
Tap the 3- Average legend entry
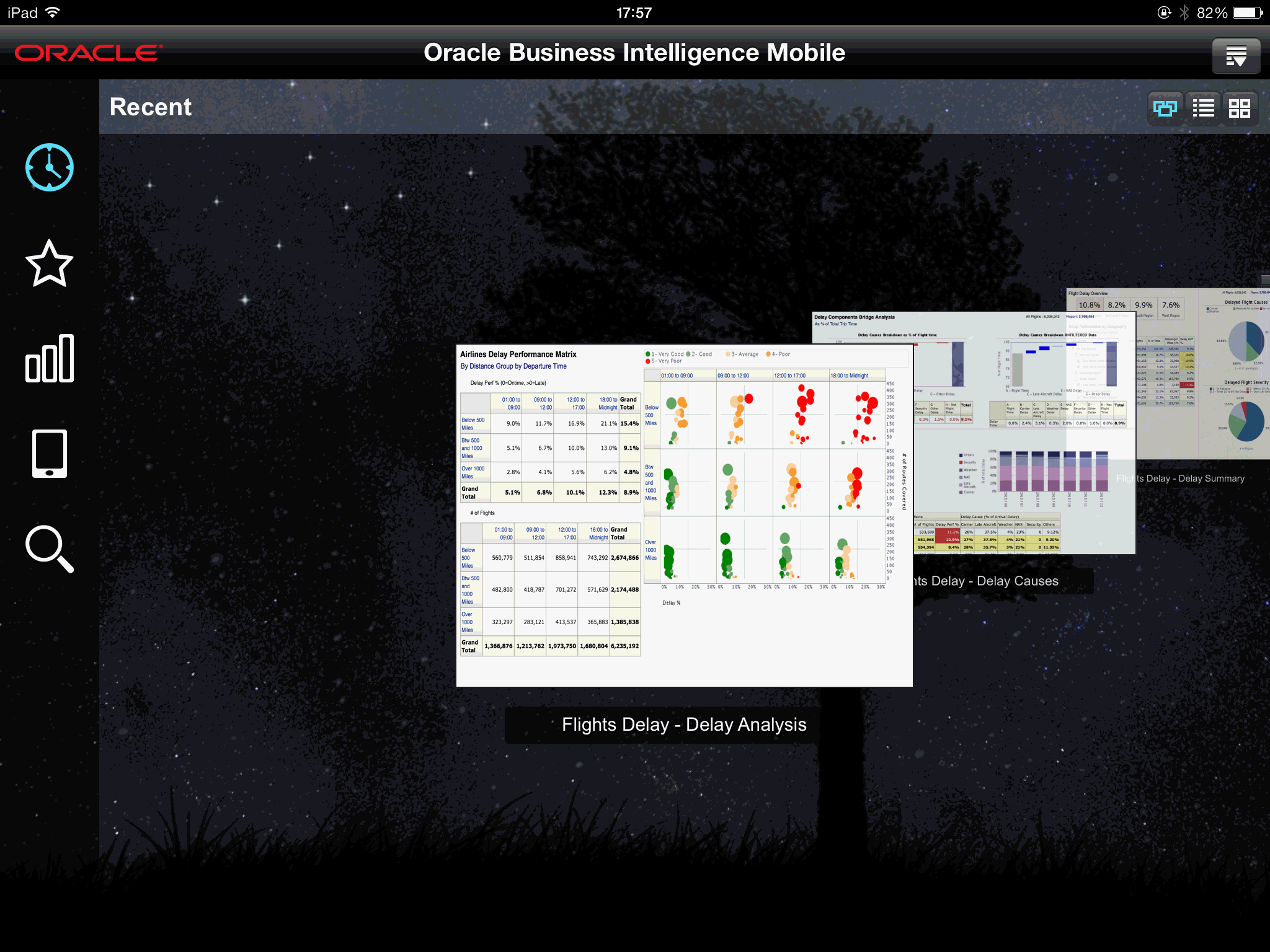[x=742, y=355]
